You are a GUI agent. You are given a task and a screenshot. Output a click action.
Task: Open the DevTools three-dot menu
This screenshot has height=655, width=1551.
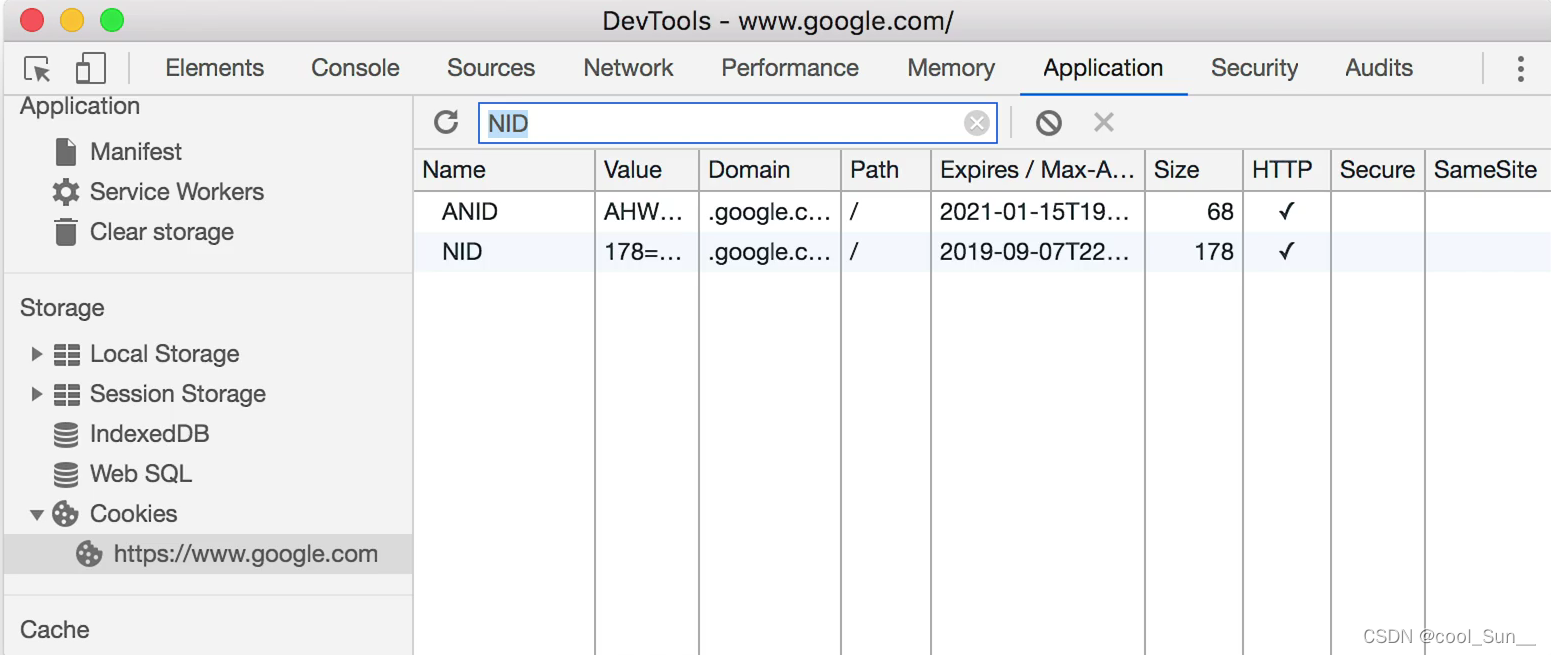(1520, 68)
